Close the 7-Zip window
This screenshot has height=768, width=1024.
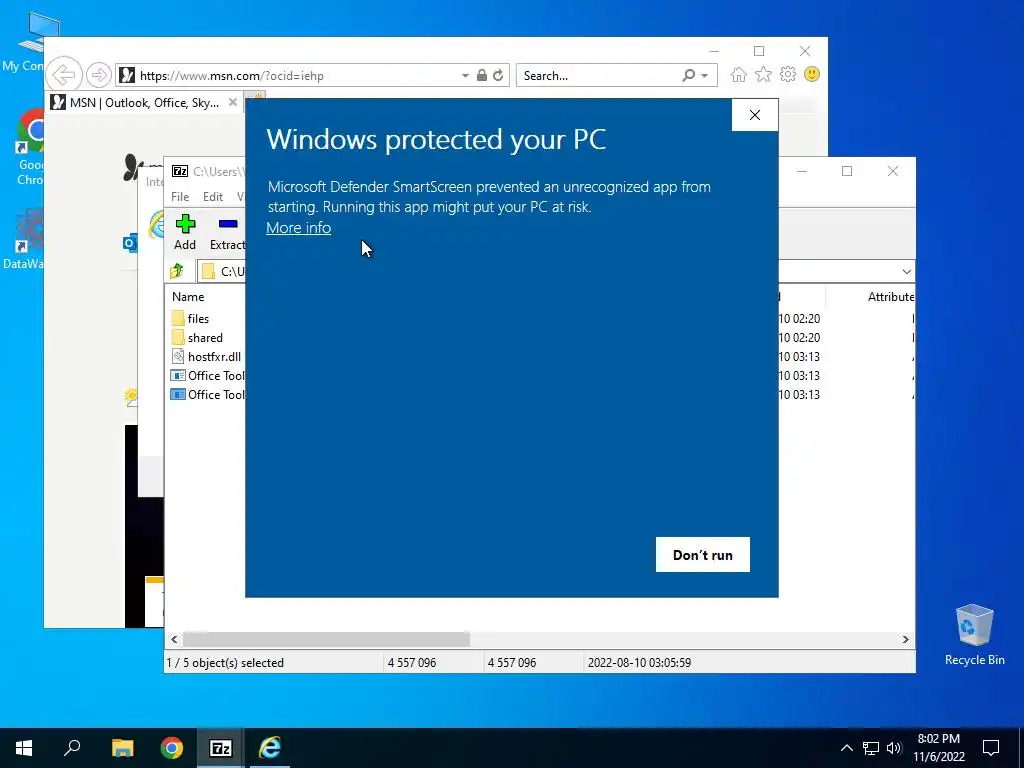[893, 171]
